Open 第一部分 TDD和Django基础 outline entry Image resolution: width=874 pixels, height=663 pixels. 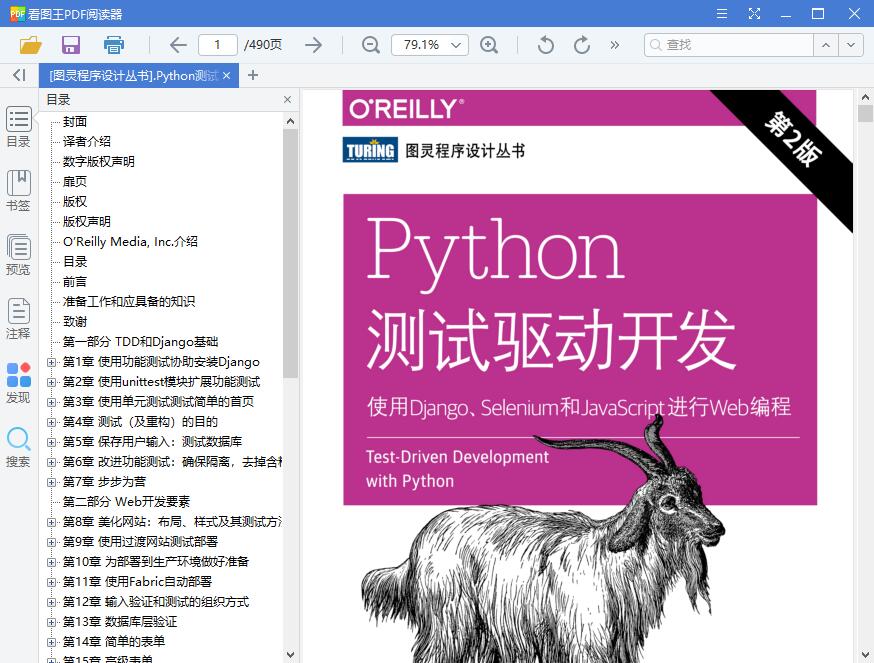click(x=140, y=342)
